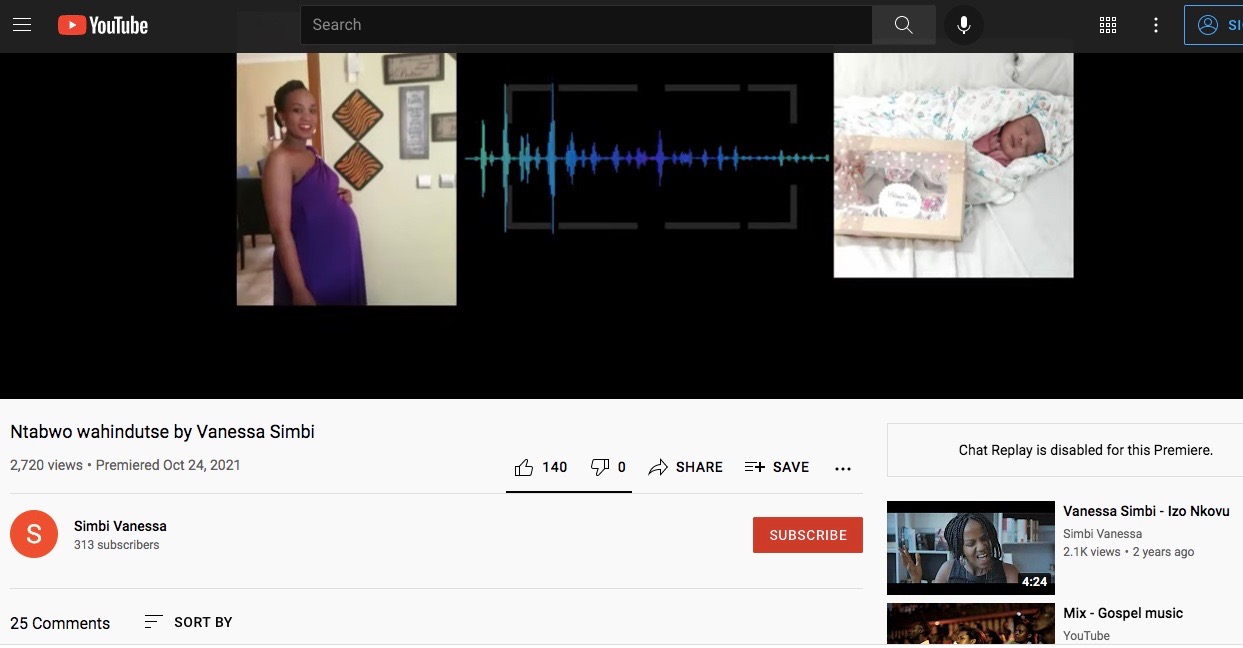Save video to a playlist
1243x648 pixels.
pos(777,467)
